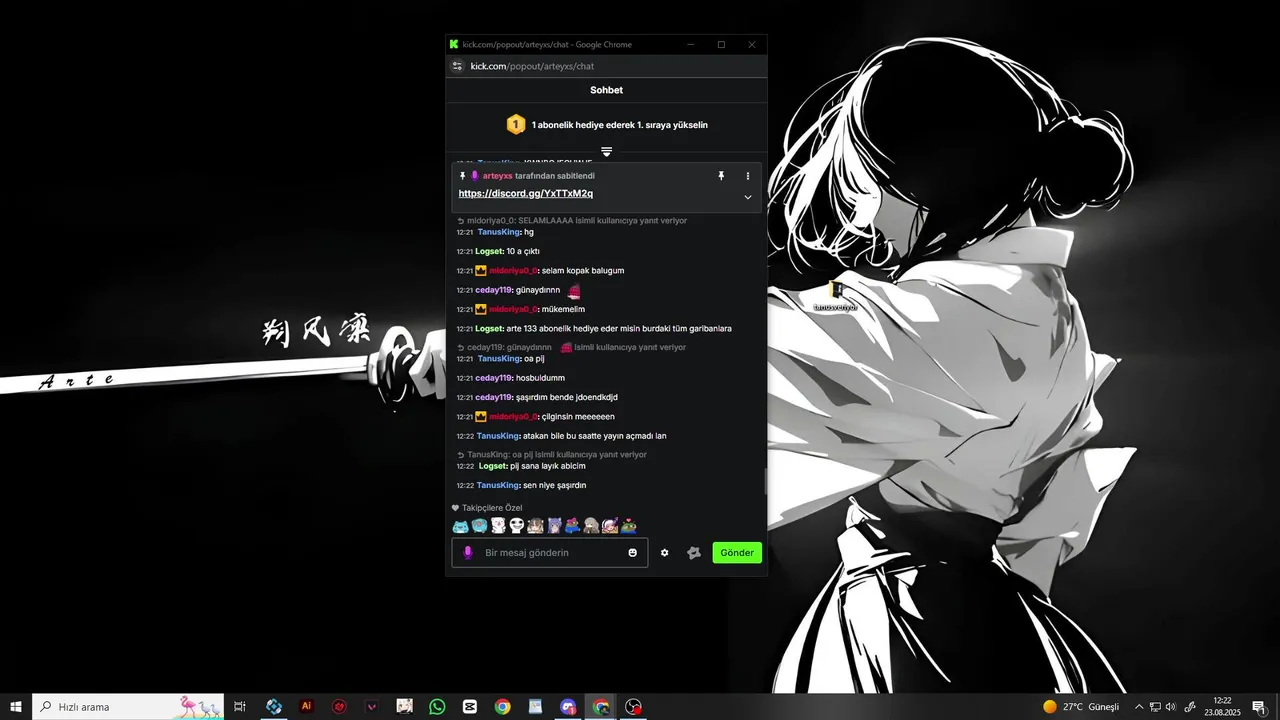
Task: Select the first blue cat emote
Action: 460,526
